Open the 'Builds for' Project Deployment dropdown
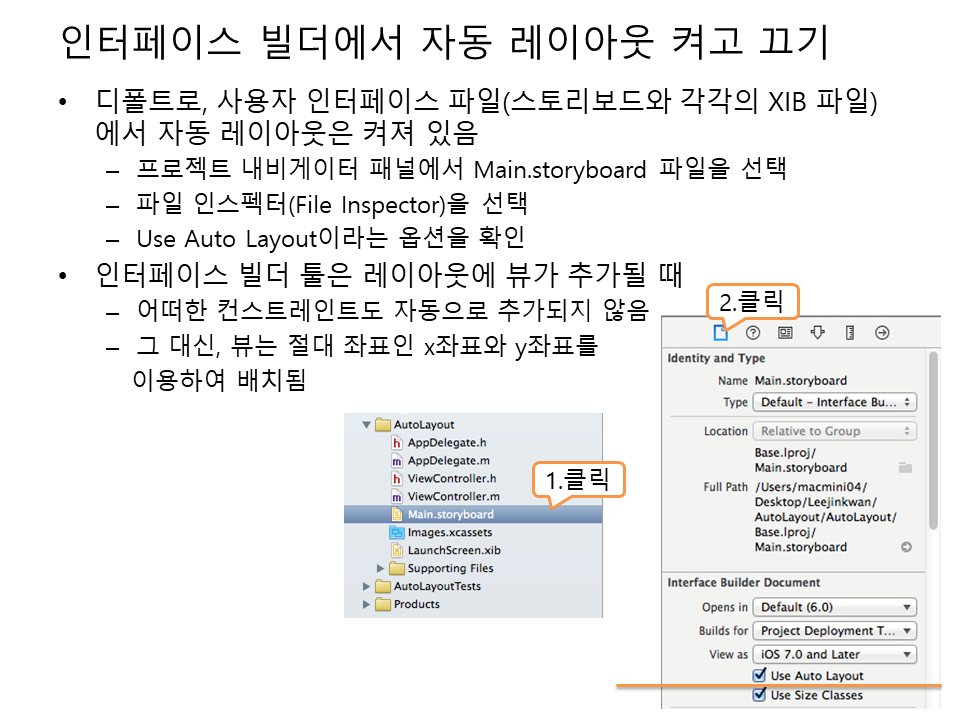The image size is (960, 720). click(x=834, y=631)
